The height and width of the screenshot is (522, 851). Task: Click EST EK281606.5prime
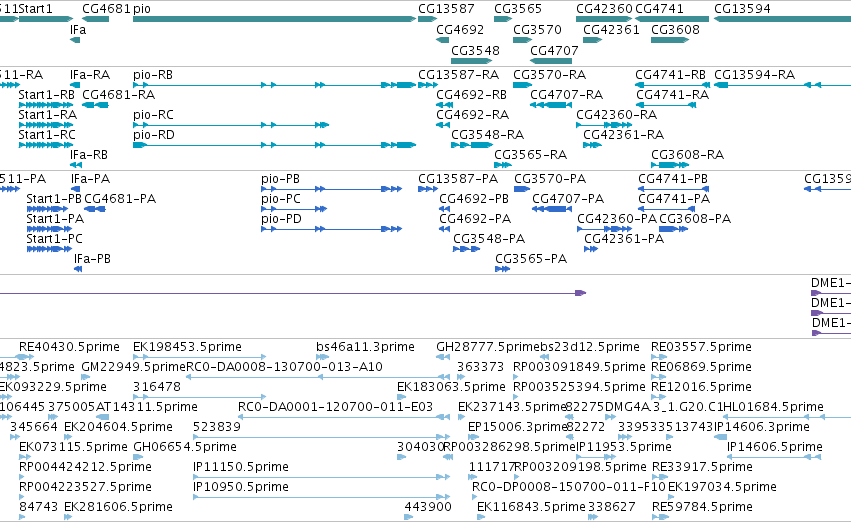(118, 507)
